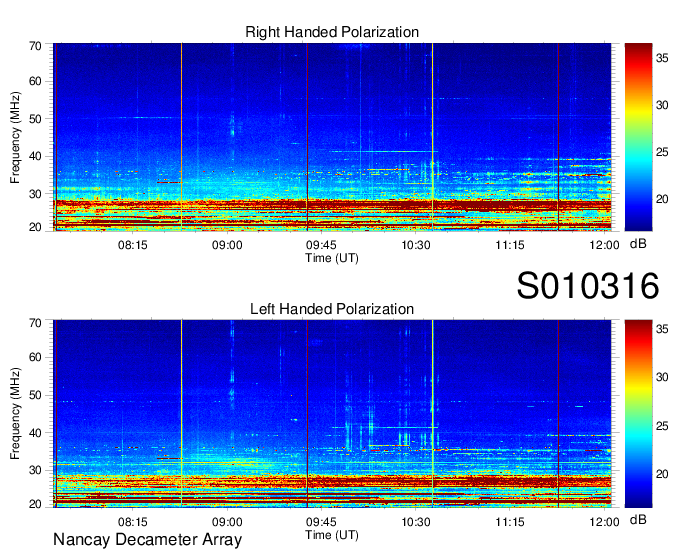
Task: Click the 08:15 time tick on bottom plot
Action: 133,522
